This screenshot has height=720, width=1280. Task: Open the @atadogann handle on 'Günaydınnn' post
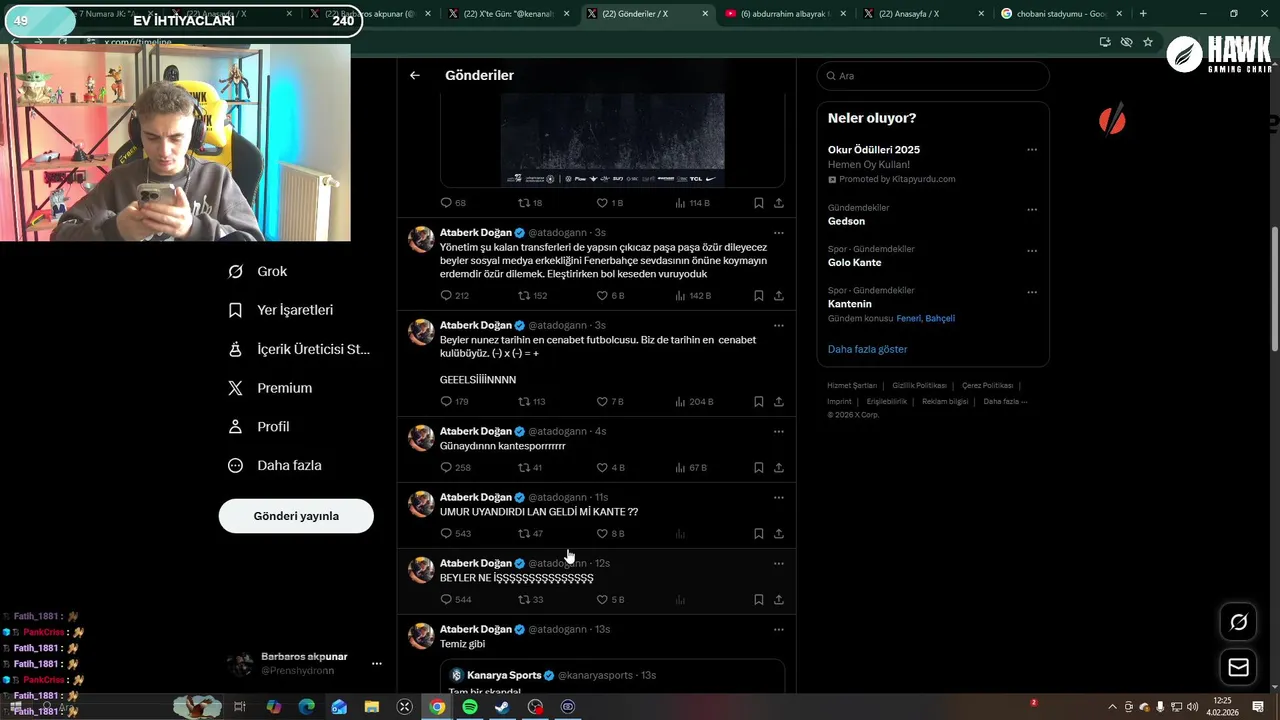(557, 431)
